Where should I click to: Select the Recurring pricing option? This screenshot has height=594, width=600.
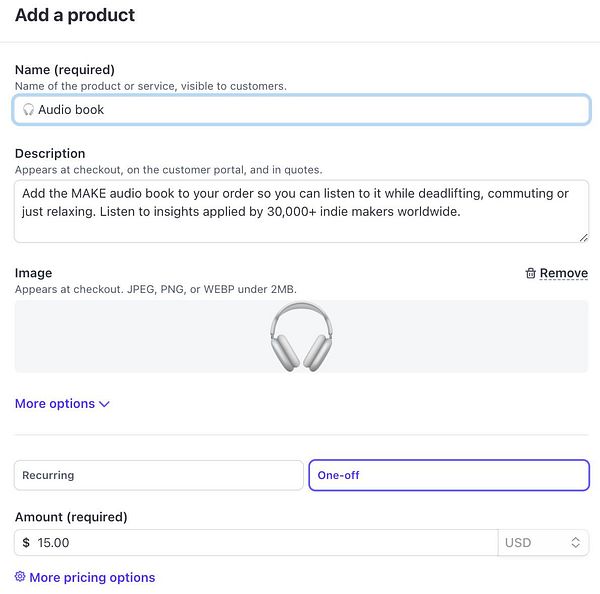coord(158,475)
